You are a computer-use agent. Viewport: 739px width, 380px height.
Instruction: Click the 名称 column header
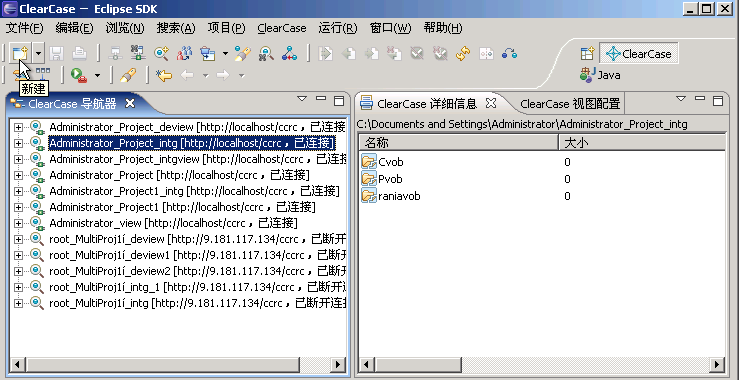pyautogui.click(x=458, y=143)
